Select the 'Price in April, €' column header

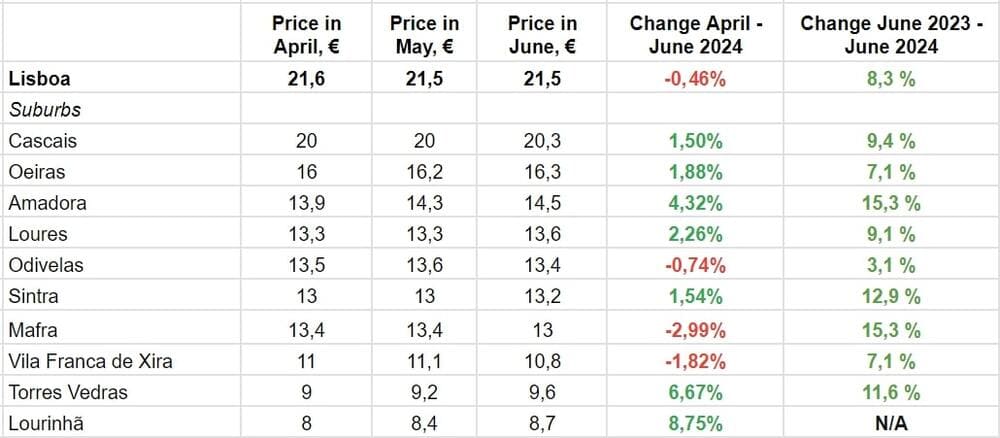307,36
